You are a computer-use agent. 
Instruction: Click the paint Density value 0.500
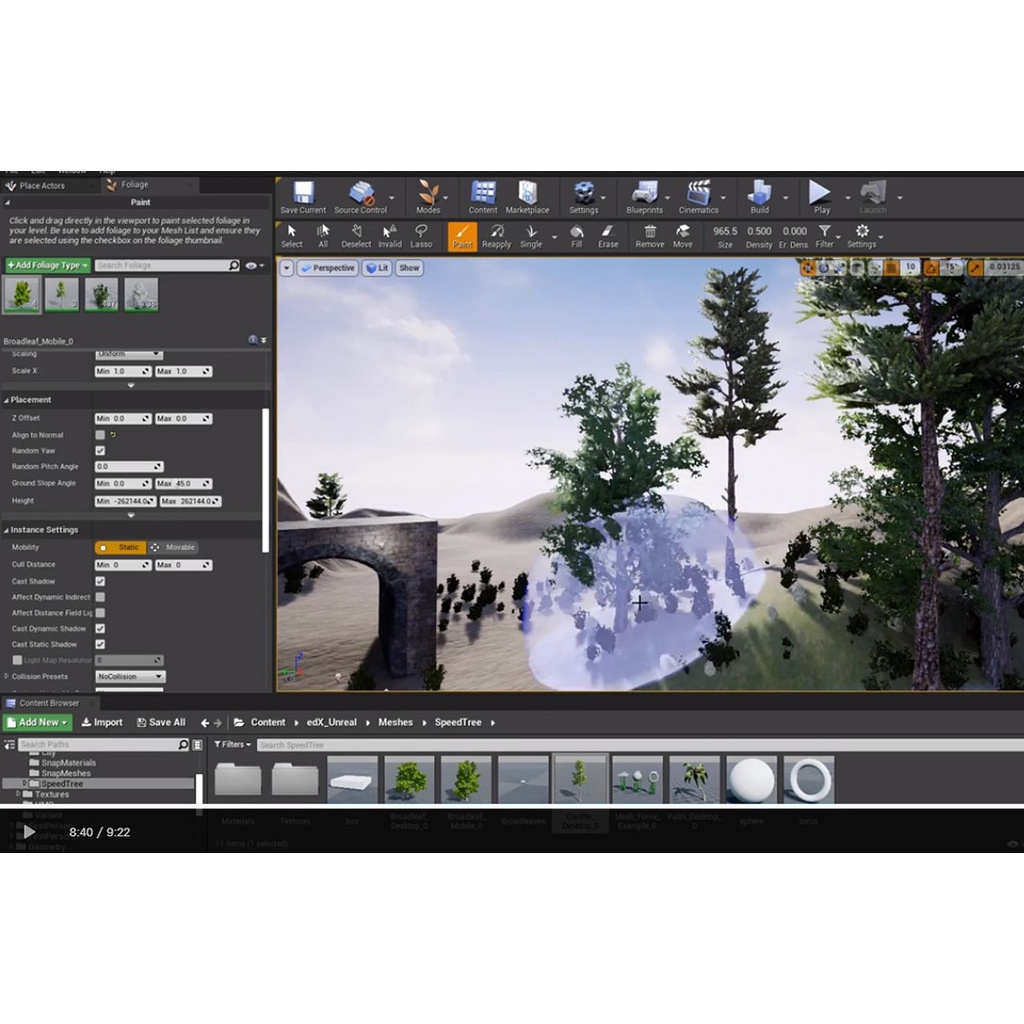759,231
